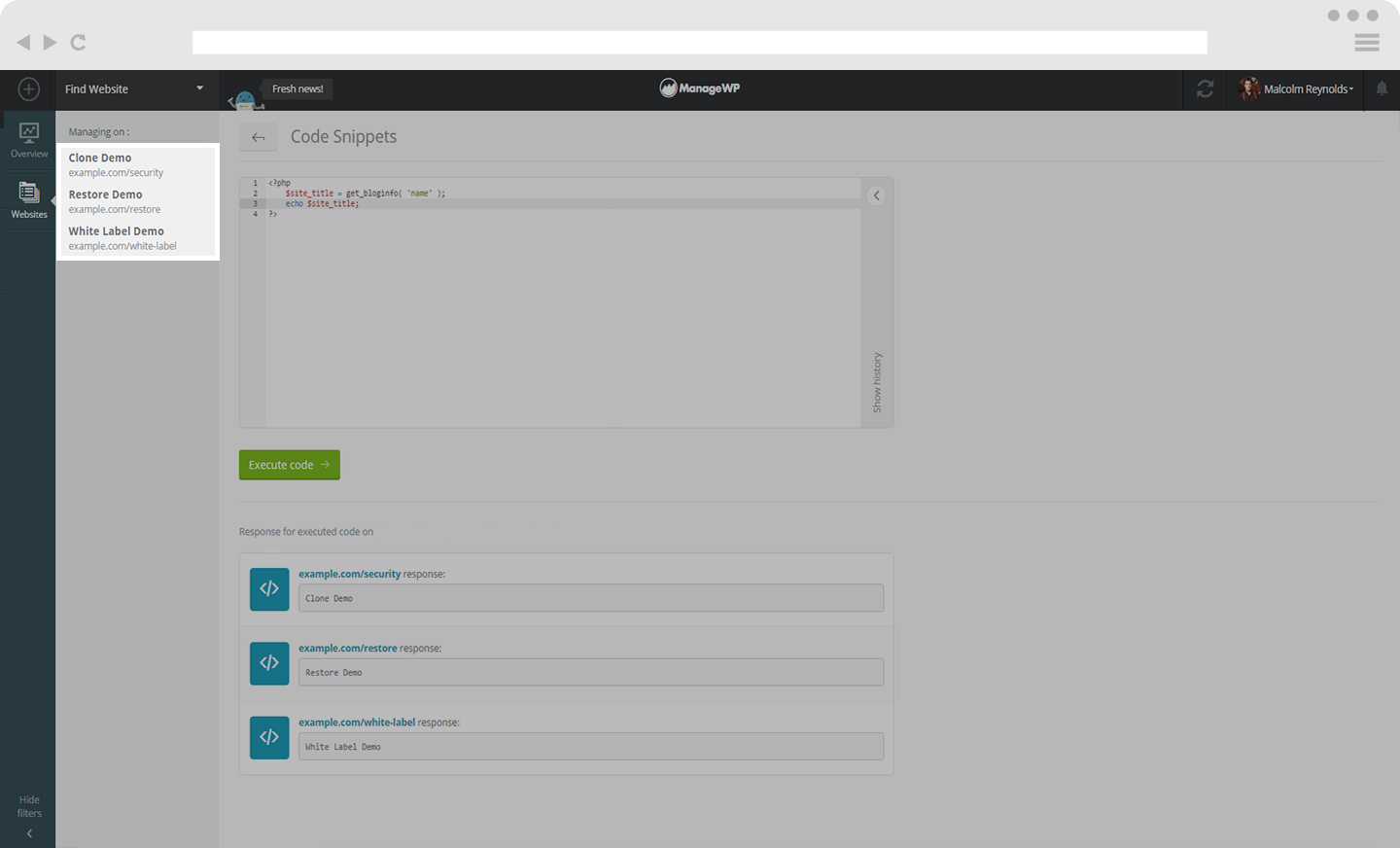The width and height of the screenshot is (1400, 848).
Task: Click the Managing on label
Action: [99, 132]
